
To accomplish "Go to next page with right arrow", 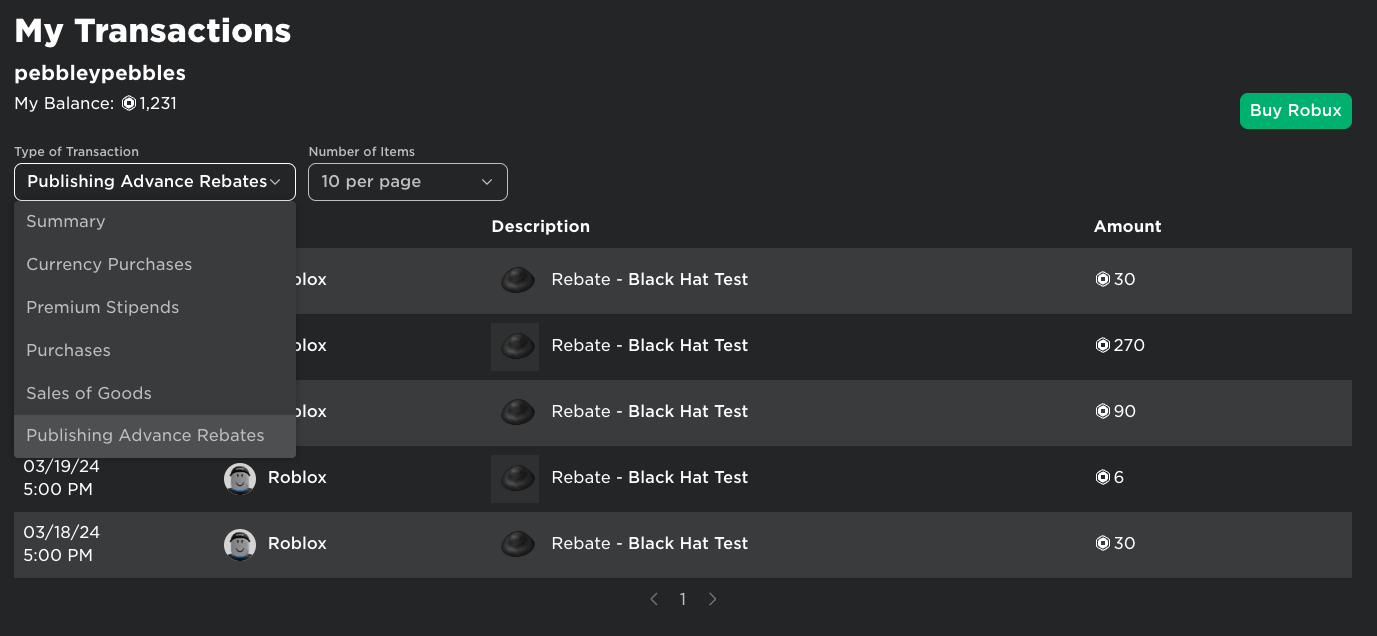I will pyautogui.click(x=713, y=599).
